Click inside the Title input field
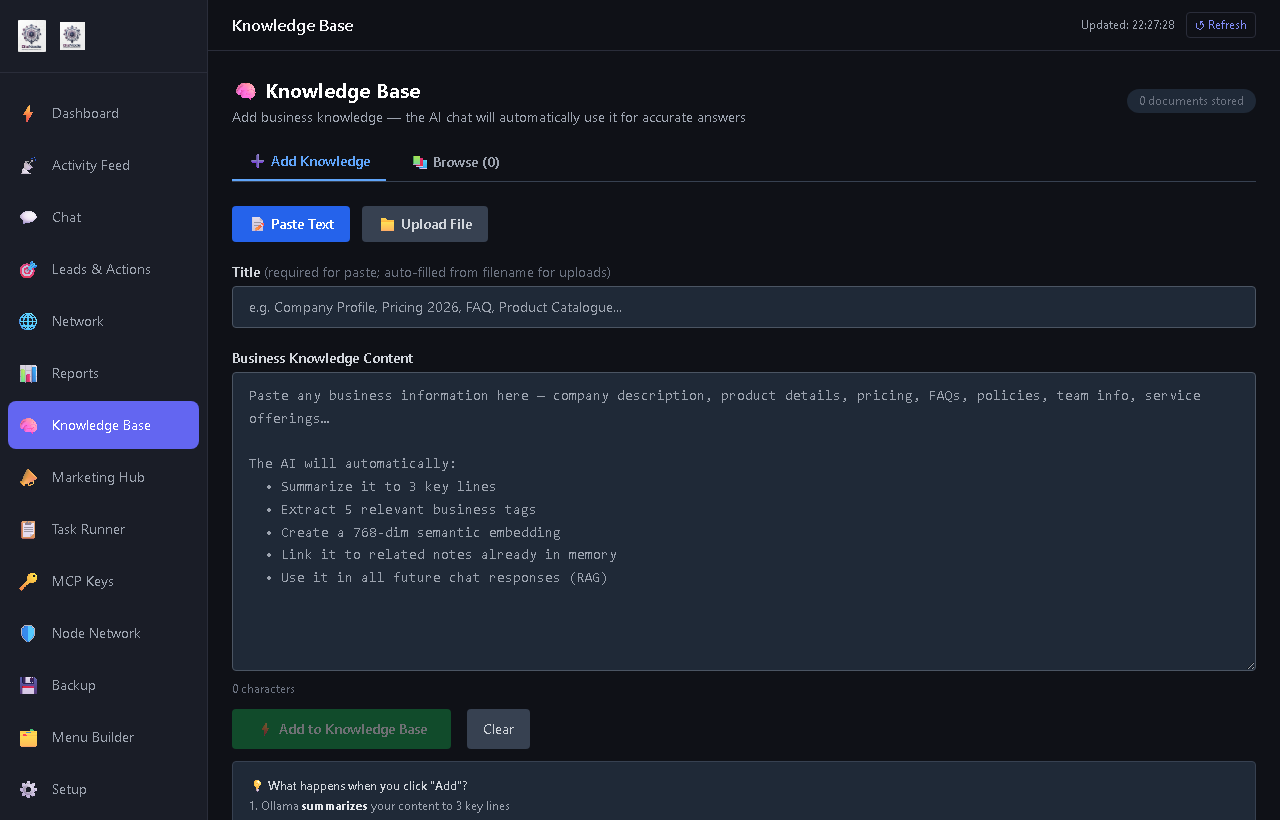 [x=743, y=307]
